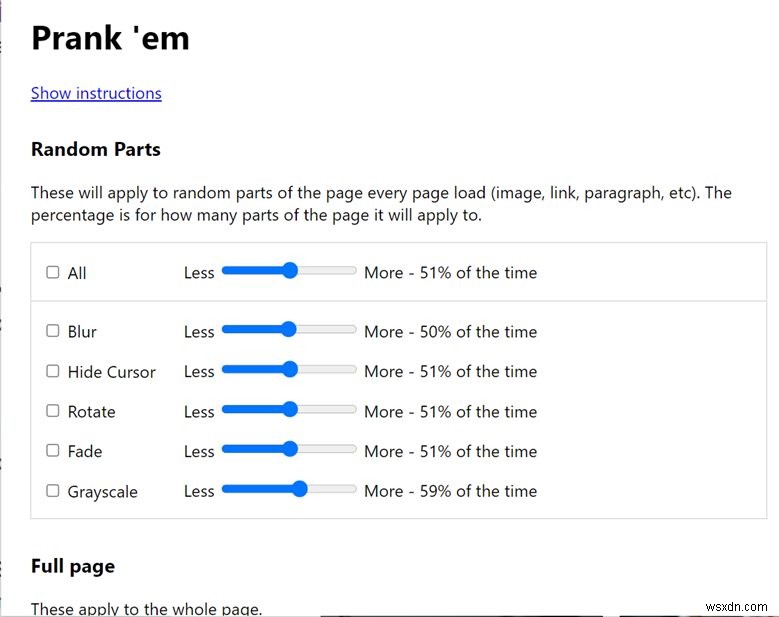Click the Prank 'em page title
Viewport: 779px width, 617px height.
click(x=110, y=38)
